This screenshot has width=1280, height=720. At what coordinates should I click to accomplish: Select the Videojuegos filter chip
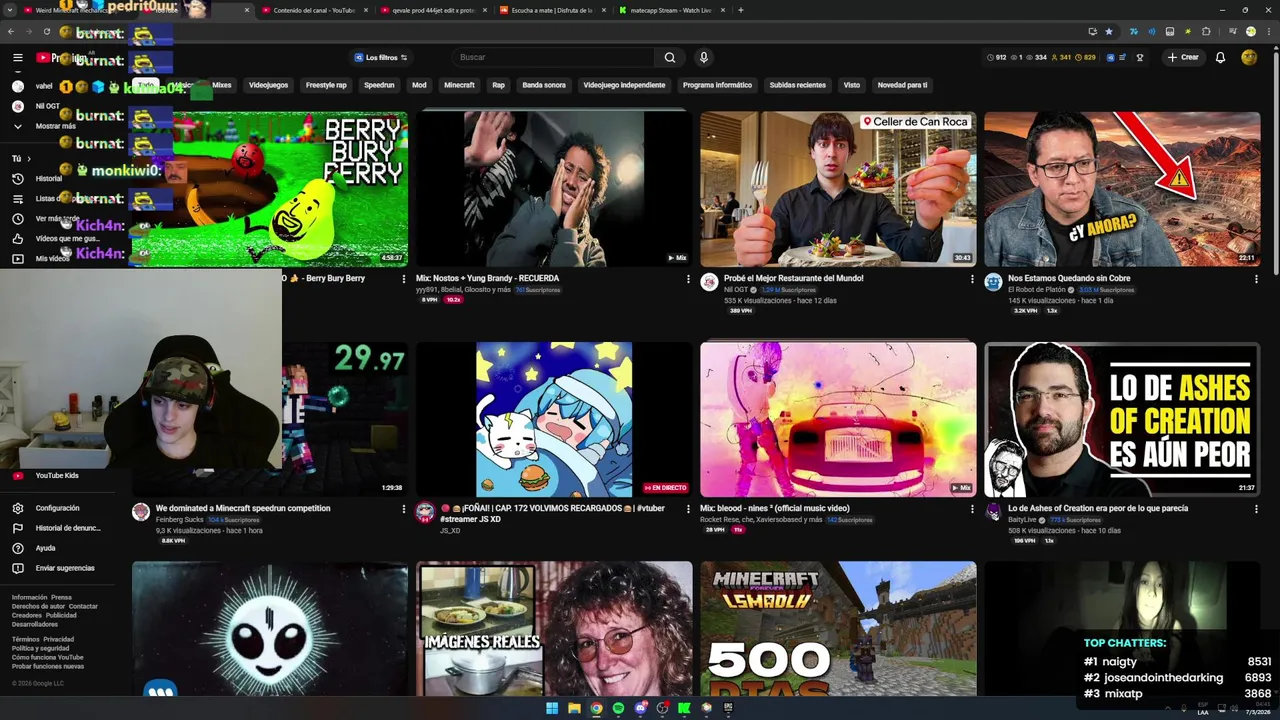(268, 85)
